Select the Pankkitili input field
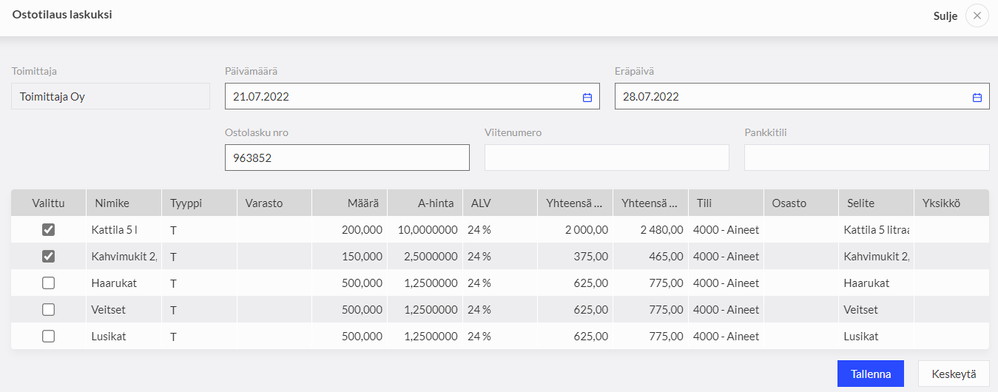998x392 pixels. (866, 158)
